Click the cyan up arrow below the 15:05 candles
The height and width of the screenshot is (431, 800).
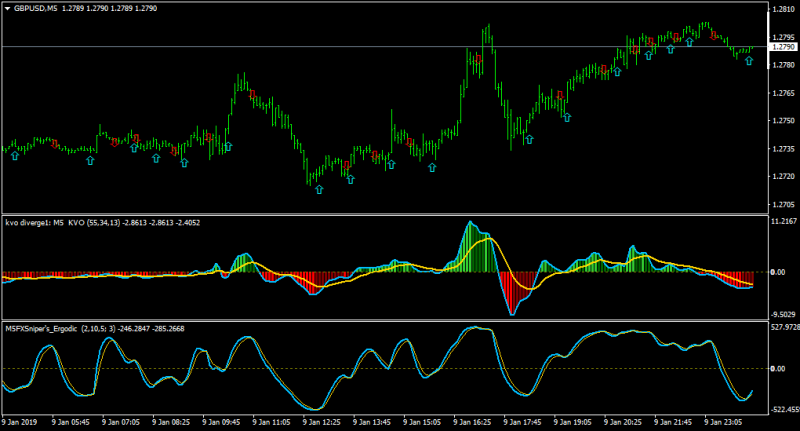[x=432, y=167]
